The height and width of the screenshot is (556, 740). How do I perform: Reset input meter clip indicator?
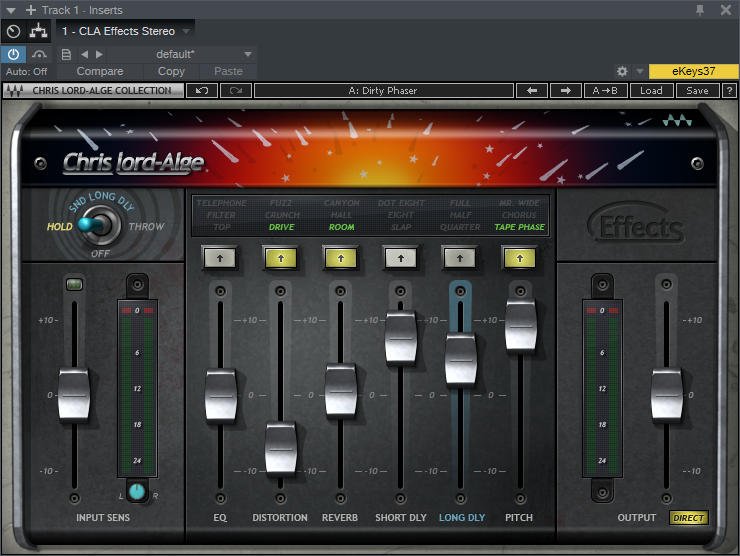(x=137, y=311)
